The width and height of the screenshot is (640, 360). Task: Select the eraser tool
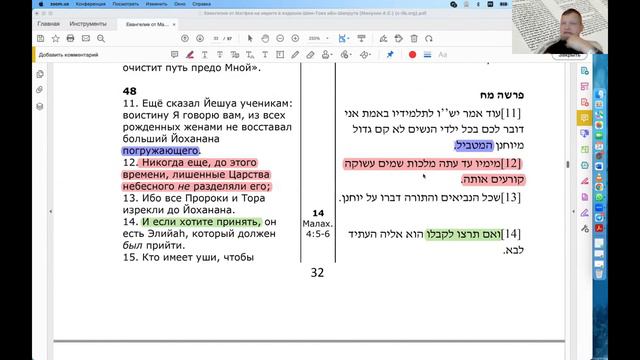pyautogui.click(x=310, y=54)
